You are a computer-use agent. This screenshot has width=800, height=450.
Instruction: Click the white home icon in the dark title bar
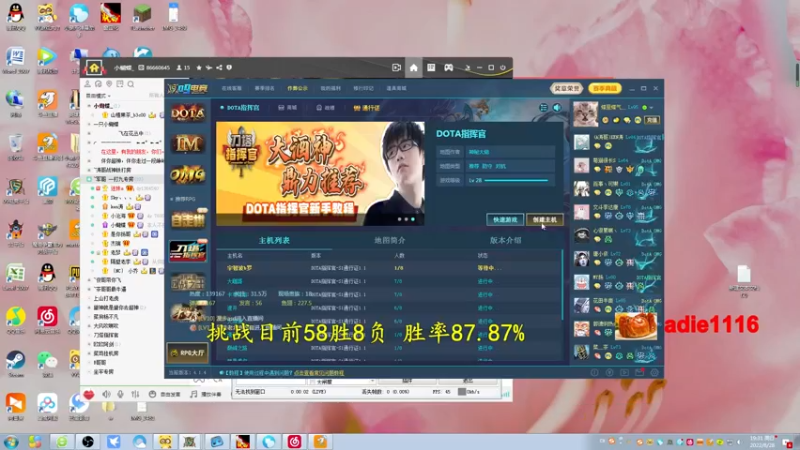point(413,68)
